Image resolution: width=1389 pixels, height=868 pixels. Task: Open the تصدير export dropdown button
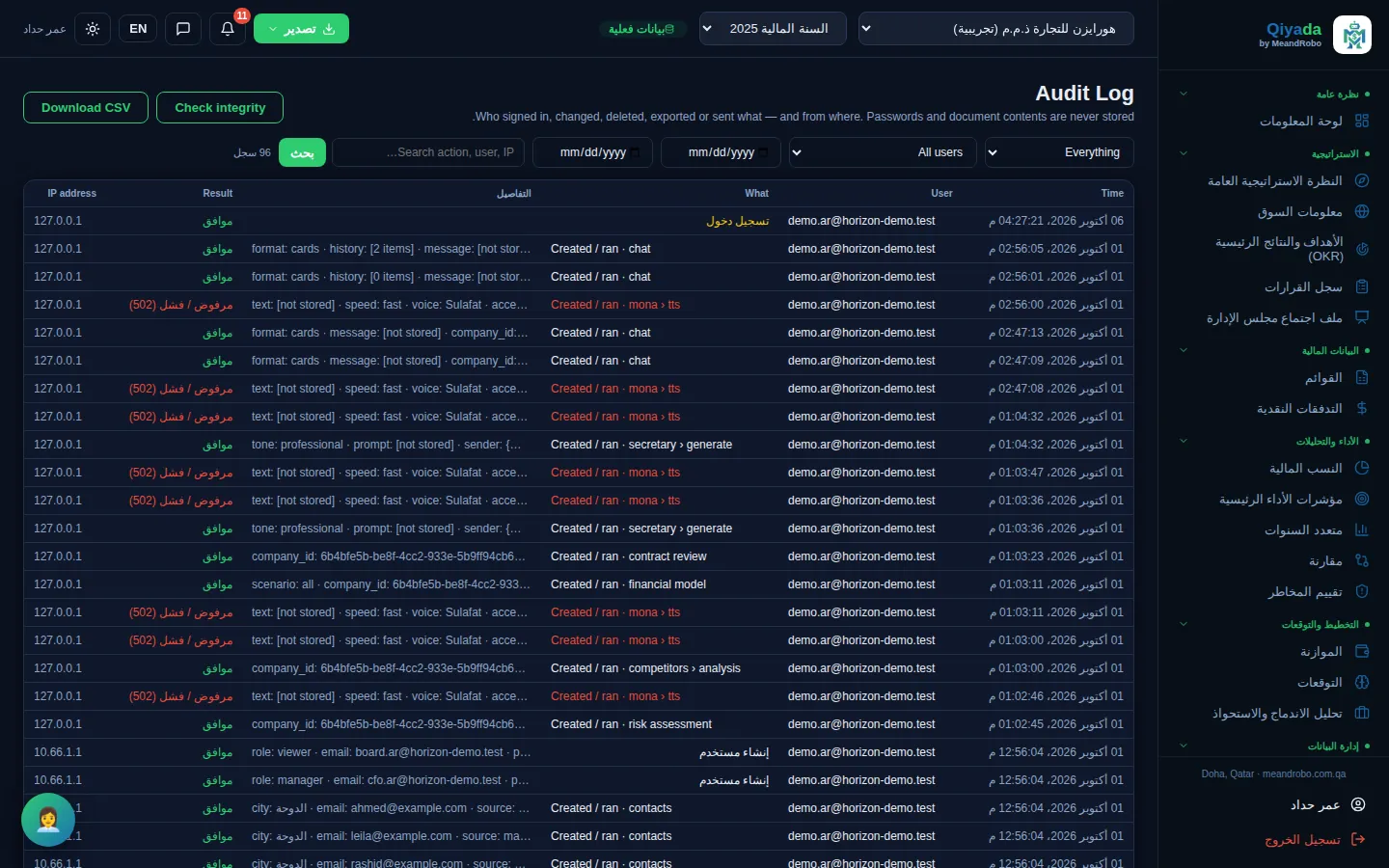pos(301,29)
